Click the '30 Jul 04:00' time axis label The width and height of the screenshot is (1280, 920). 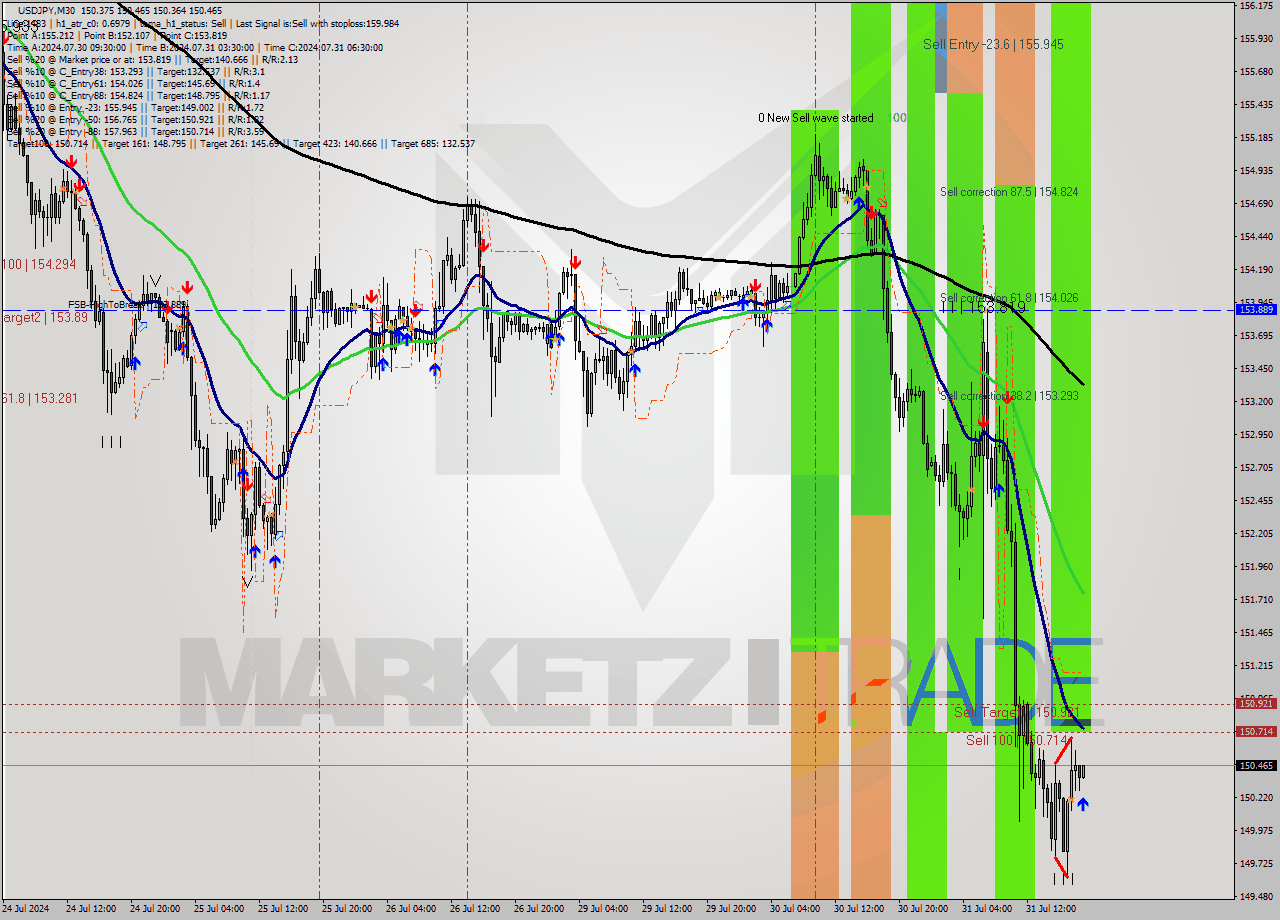pyautogui.click(x=795, y=909)
